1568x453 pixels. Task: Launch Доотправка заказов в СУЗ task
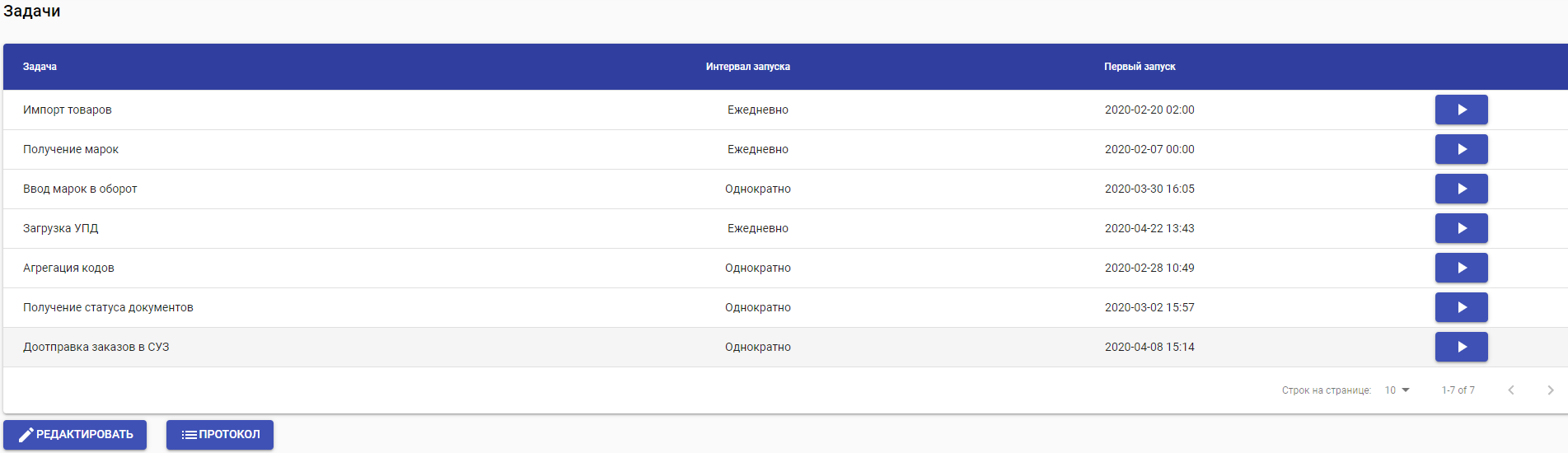pyautogui.click(x=1461, y=347)
